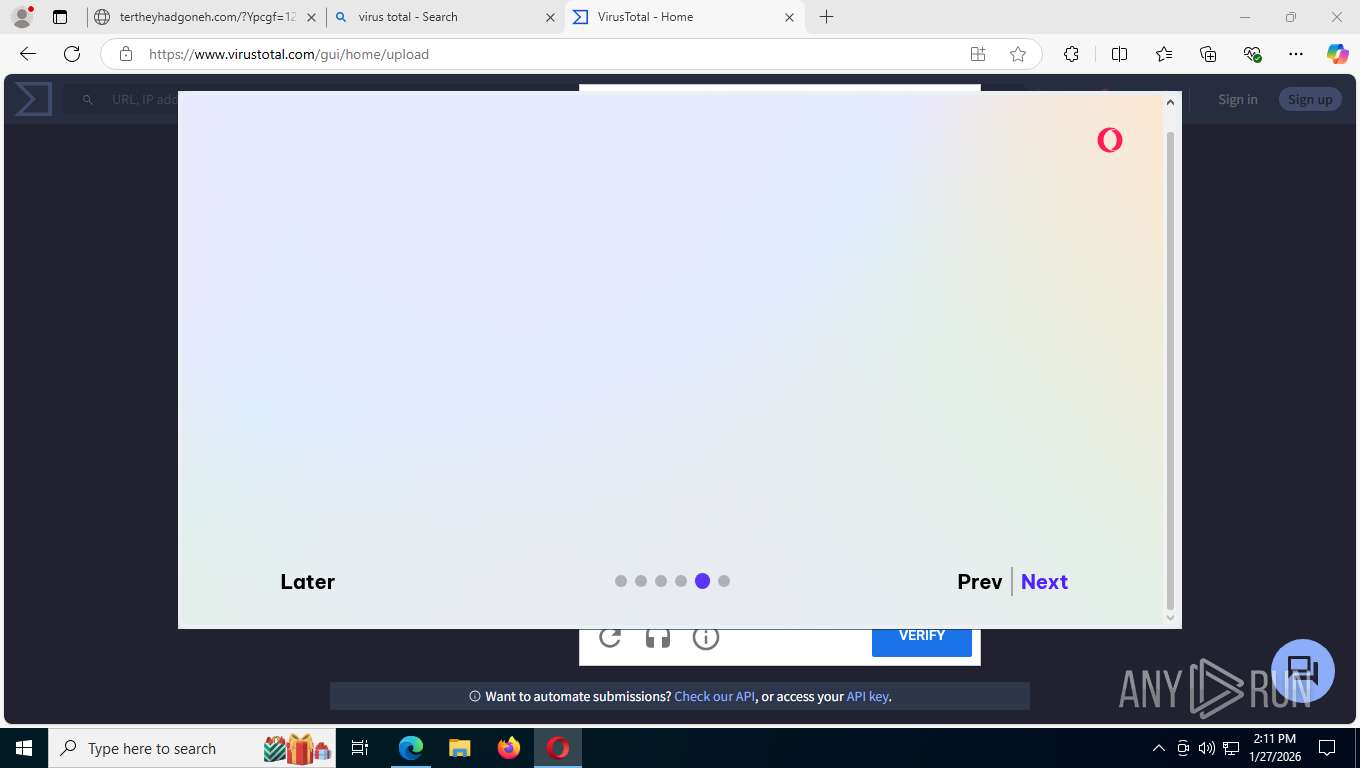Click the app available grid icon in address bar
Image resolution: width=1360 pixels, height=768 pixels.
click(x=978, y=54)
